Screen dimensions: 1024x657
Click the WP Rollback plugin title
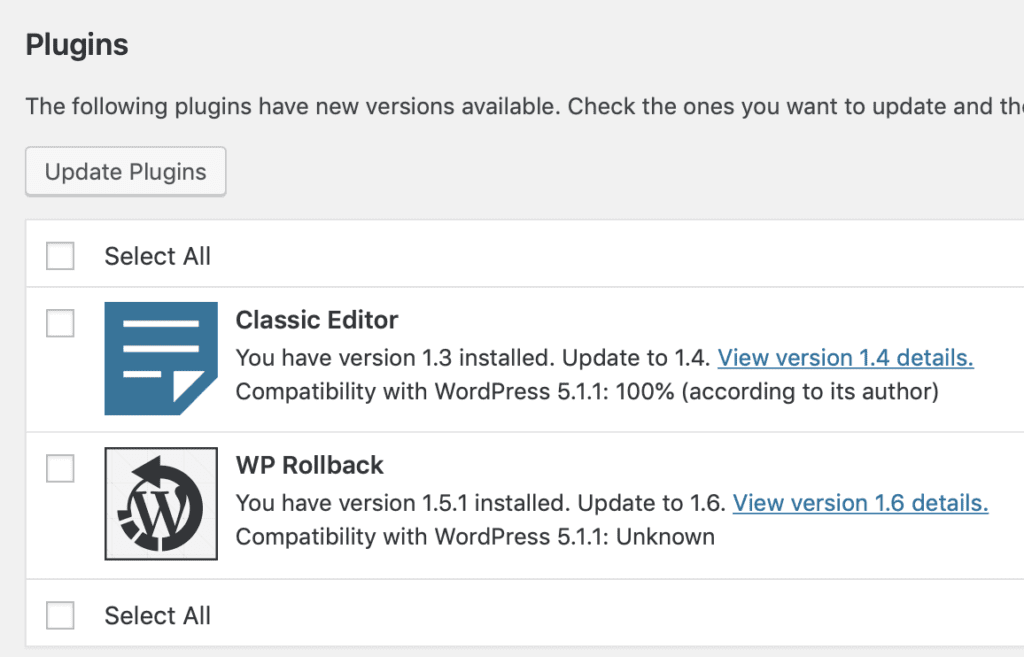(310, 465)
